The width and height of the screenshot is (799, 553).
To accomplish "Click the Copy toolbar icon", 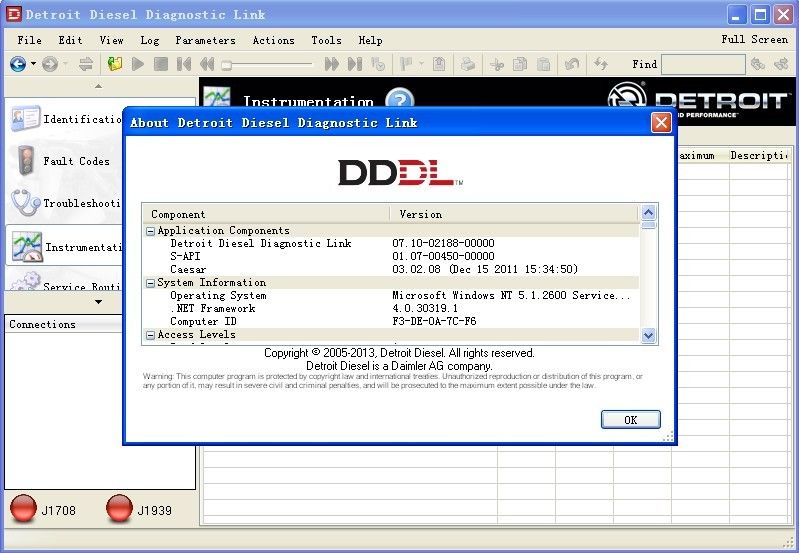I will (520, 64).
